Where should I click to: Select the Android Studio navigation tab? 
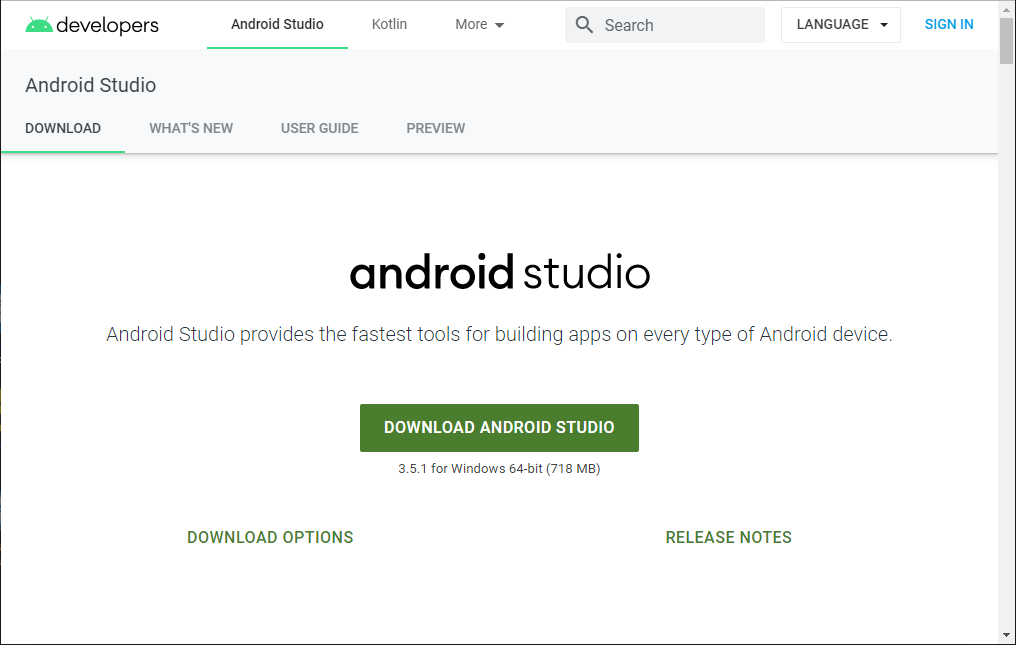click(x=277, y=24)
